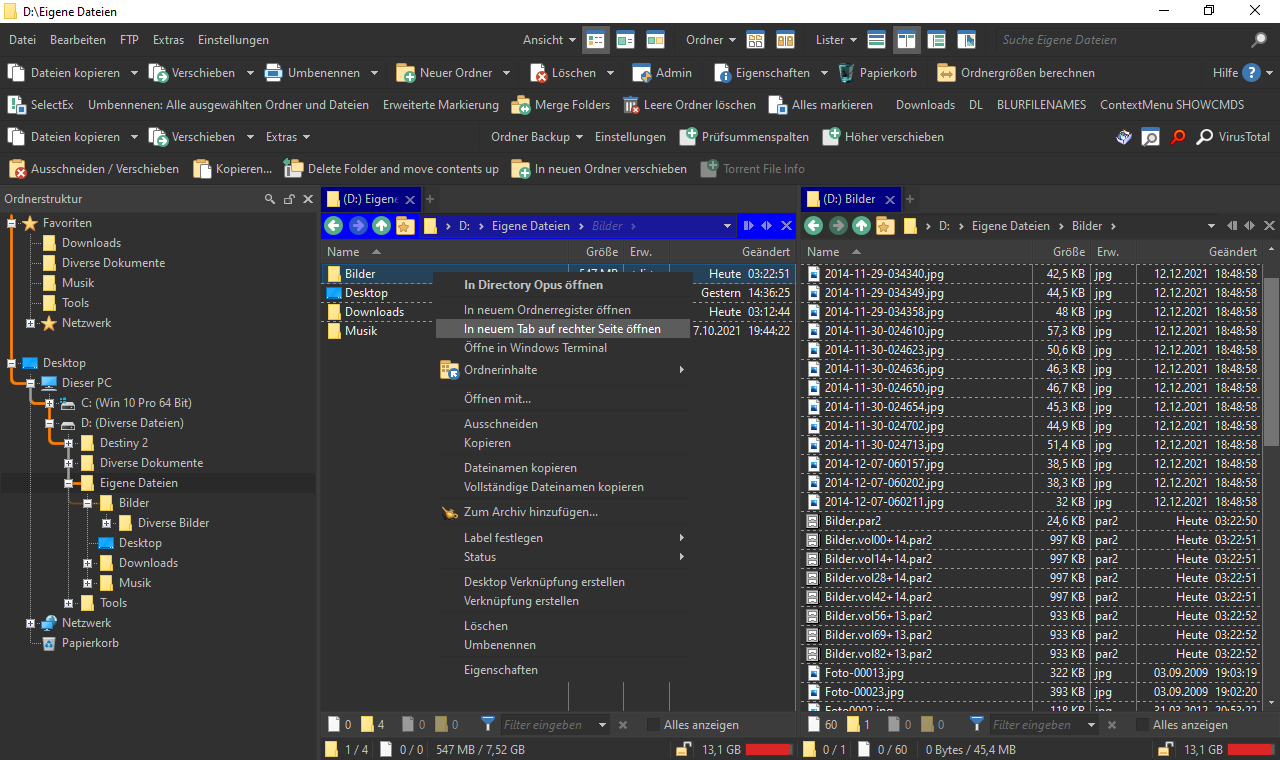Screen dimensions: 1280x760
Task: Click the Papierkorb recycle bin toolbar icon
Action: click(x=847, y=73)
